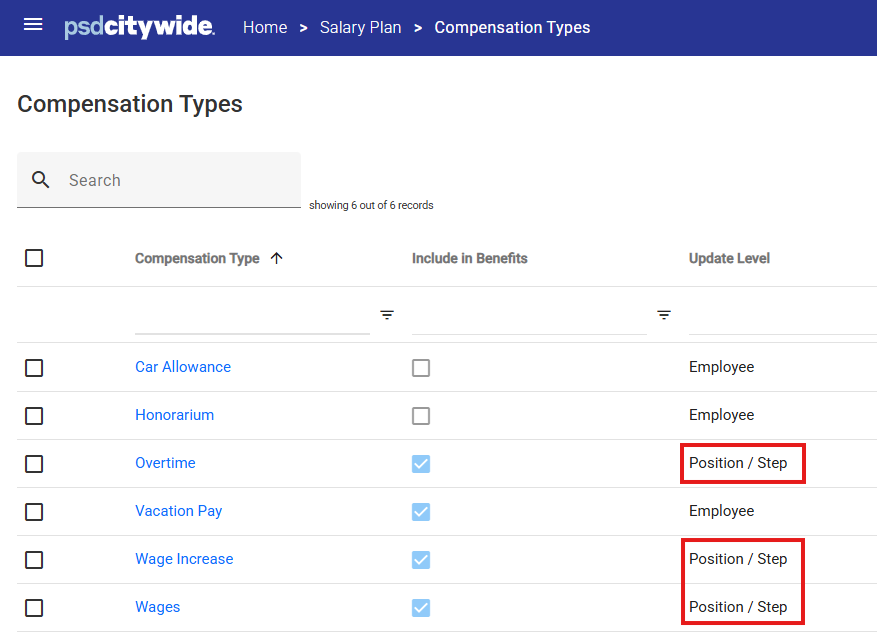Screen dimensions: 877x639
Task: Click Position / Step in Wages row
Action: 738,607
